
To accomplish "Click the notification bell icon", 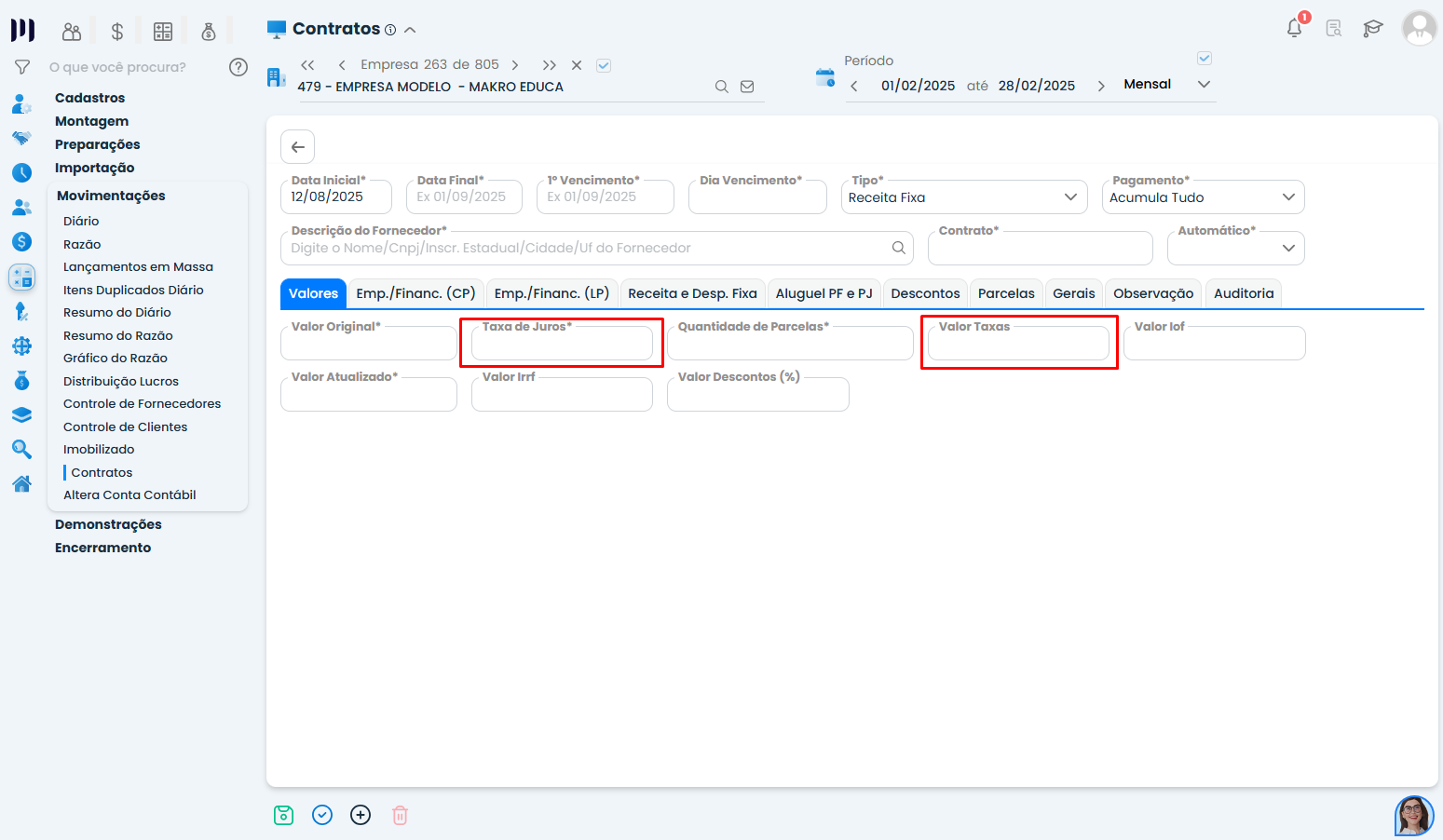I will (x=1294, y=28).
